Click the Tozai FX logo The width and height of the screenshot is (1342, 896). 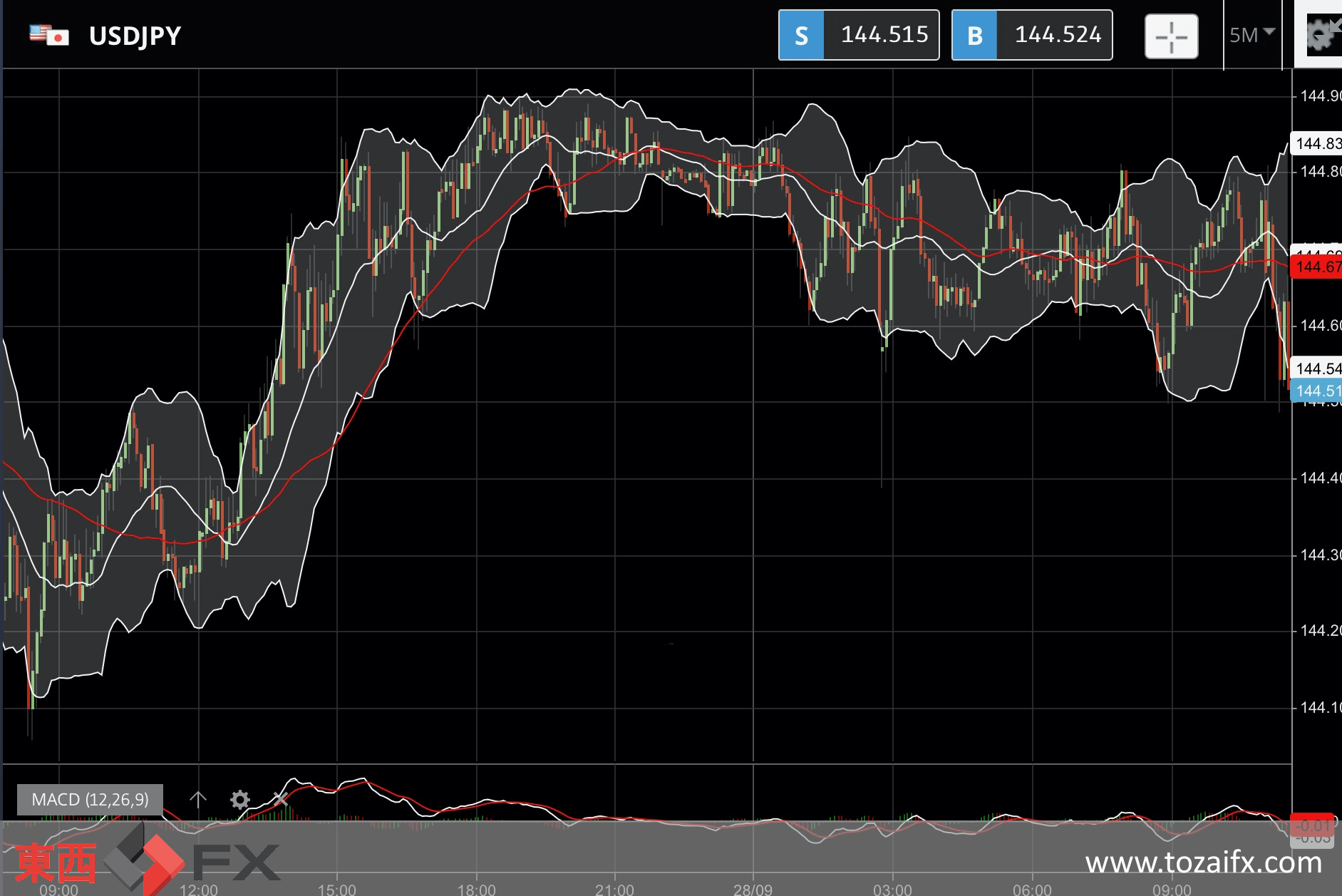pyautogui.click(x=146, y=861)
